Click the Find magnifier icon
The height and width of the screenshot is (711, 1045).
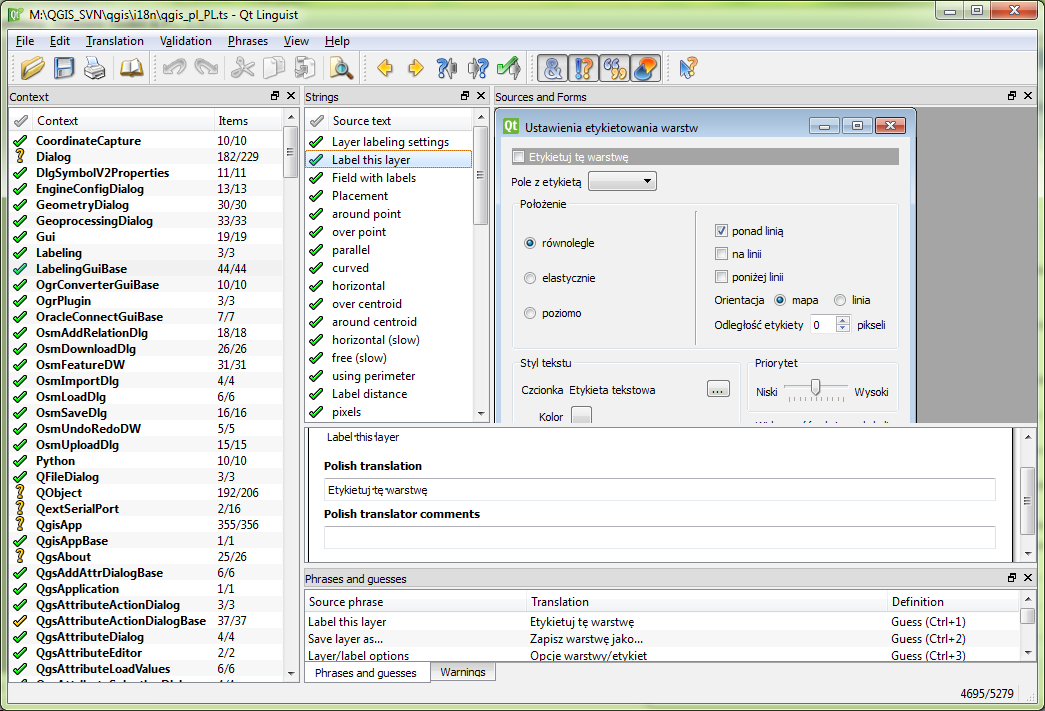coord(341,68)
